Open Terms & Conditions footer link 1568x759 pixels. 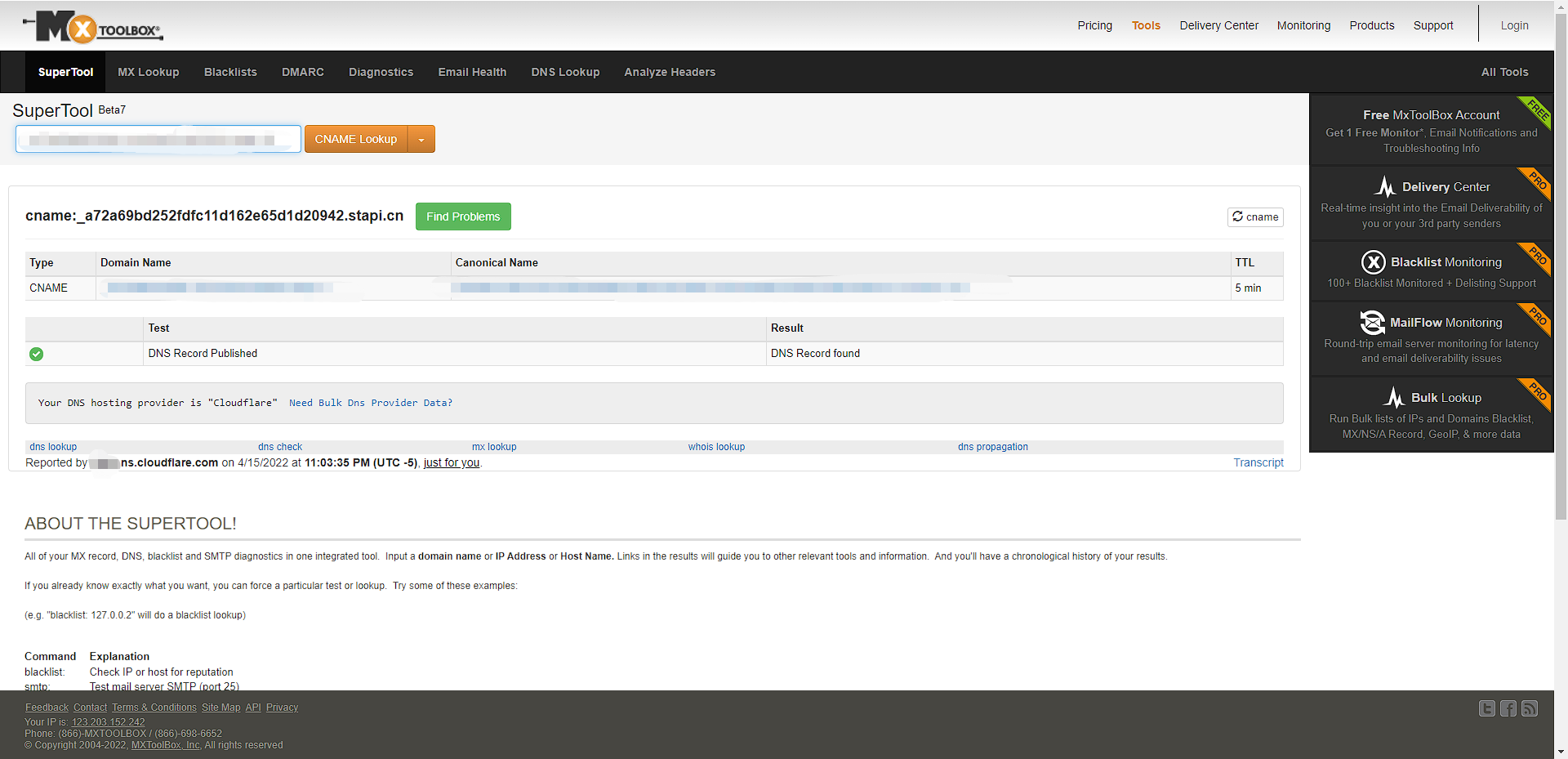point(154,708)
